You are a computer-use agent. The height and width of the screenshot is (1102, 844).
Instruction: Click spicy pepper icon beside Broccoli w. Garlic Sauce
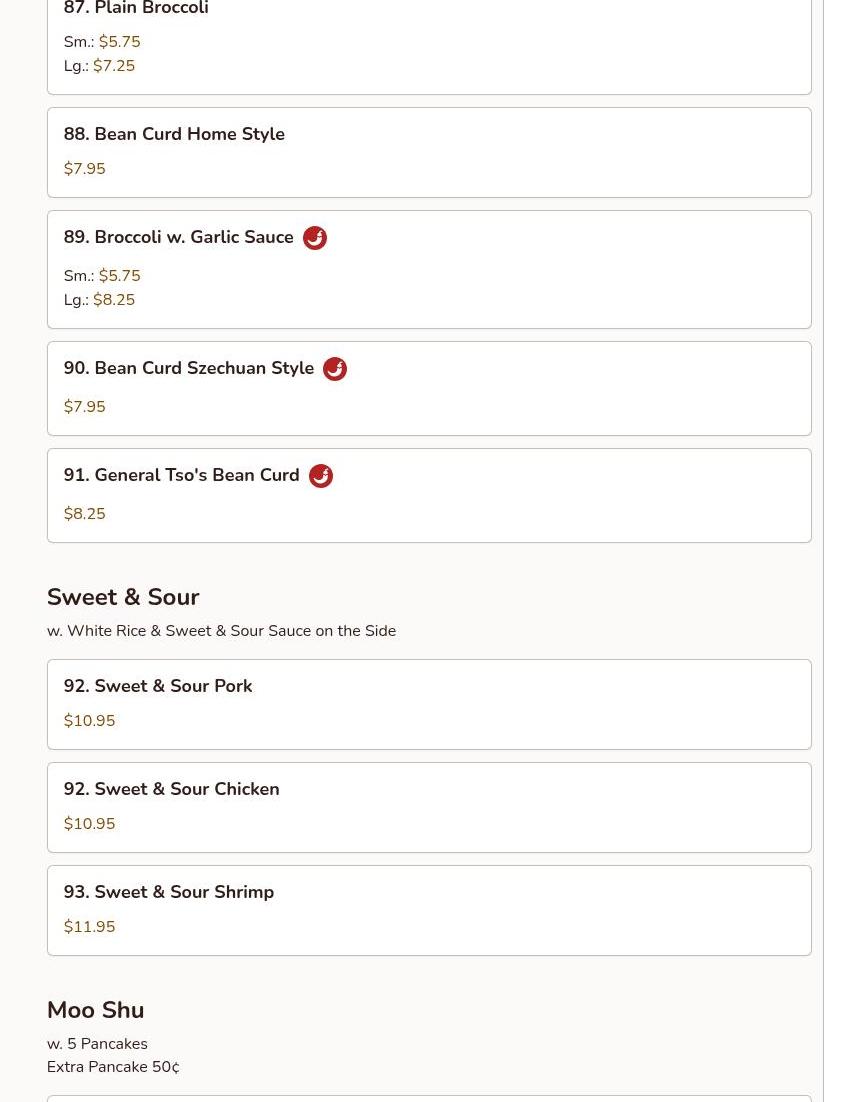[x=315, y=238]
